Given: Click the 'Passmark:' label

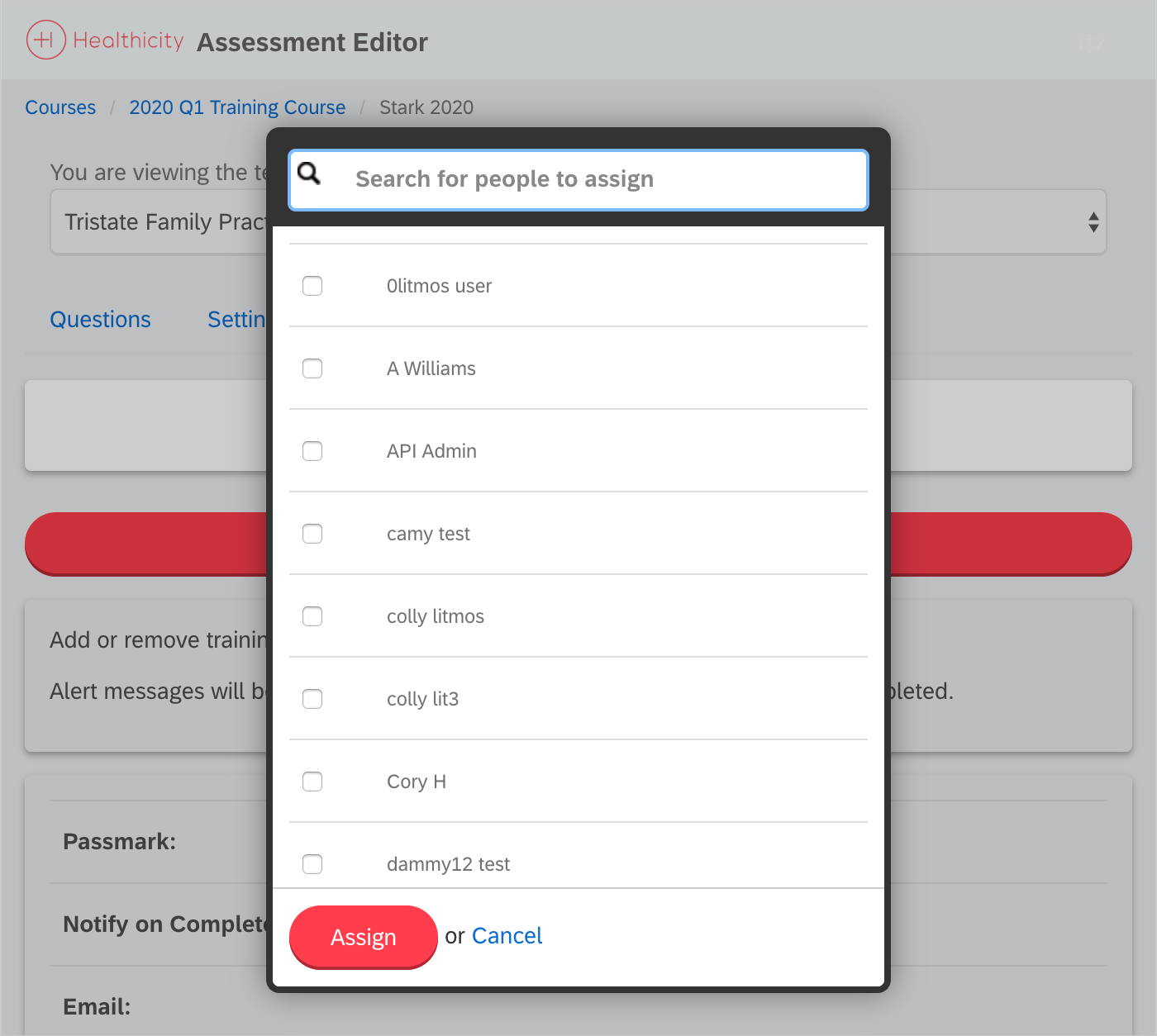Looking at the screenshot, I should click(x=120, y=842).
